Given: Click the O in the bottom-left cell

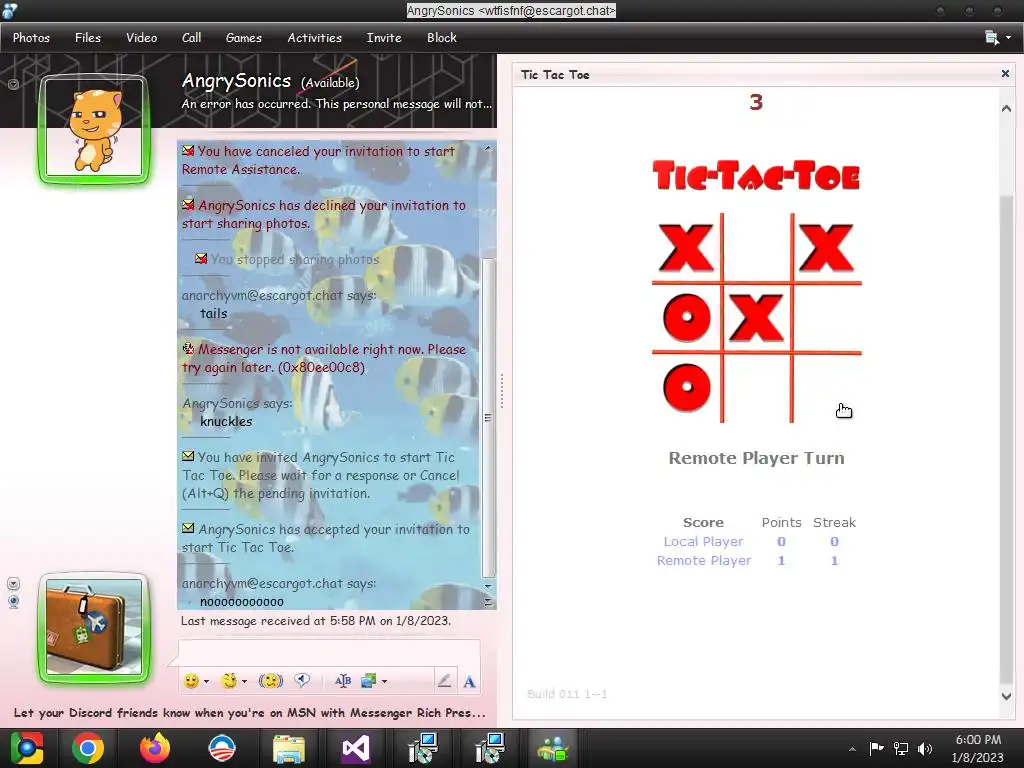Looking at the screenshot, I should (x=686, y=387).
